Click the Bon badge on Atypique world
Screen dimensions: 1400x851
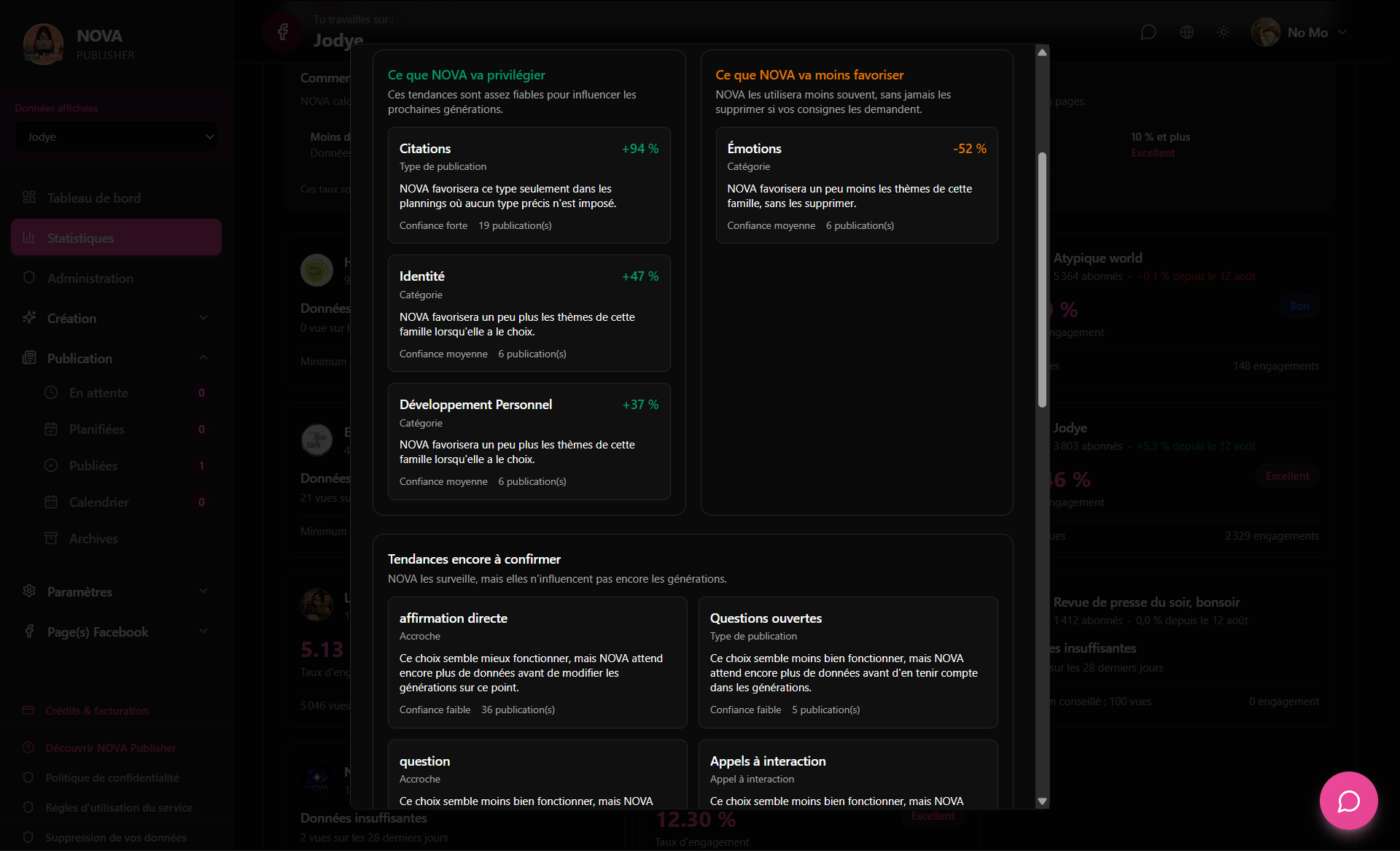tap(1299, 306)
